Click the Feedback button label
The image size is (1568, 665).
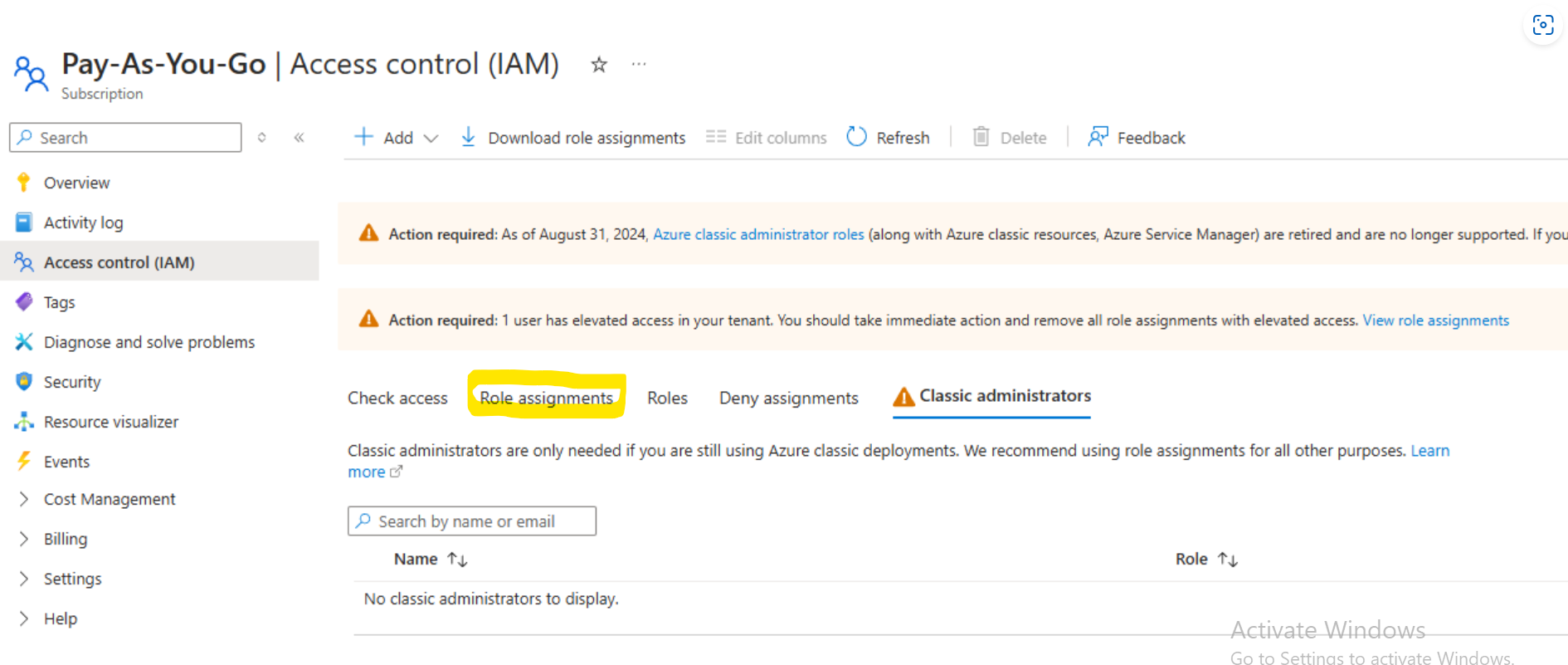tap(1151, 138)
